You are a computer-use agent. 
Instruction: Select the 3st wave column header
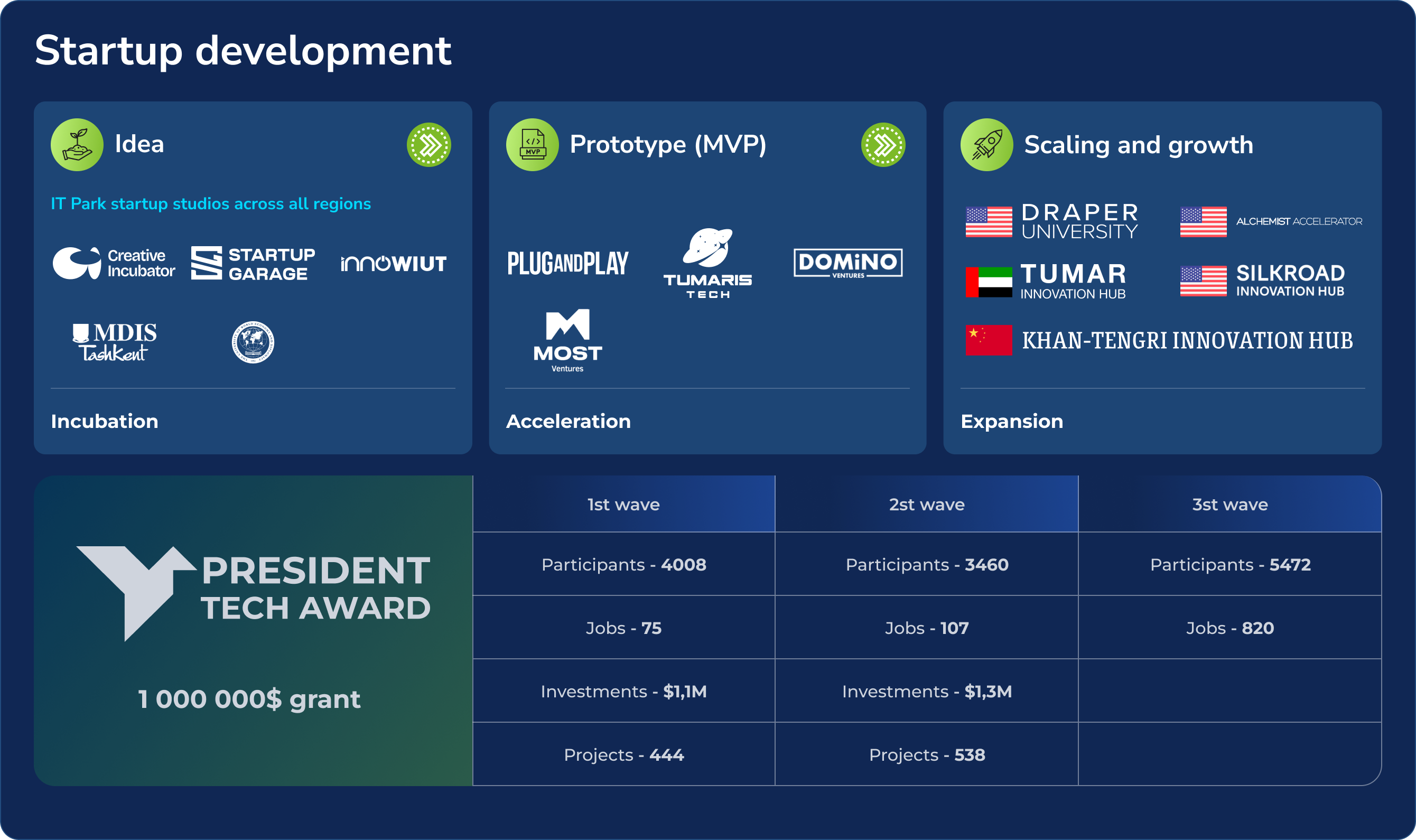tap(1231, 505)
